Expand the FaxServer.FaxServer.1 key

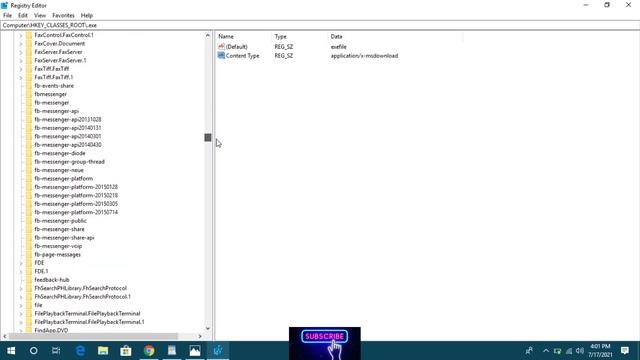click(x=21, y=60)
